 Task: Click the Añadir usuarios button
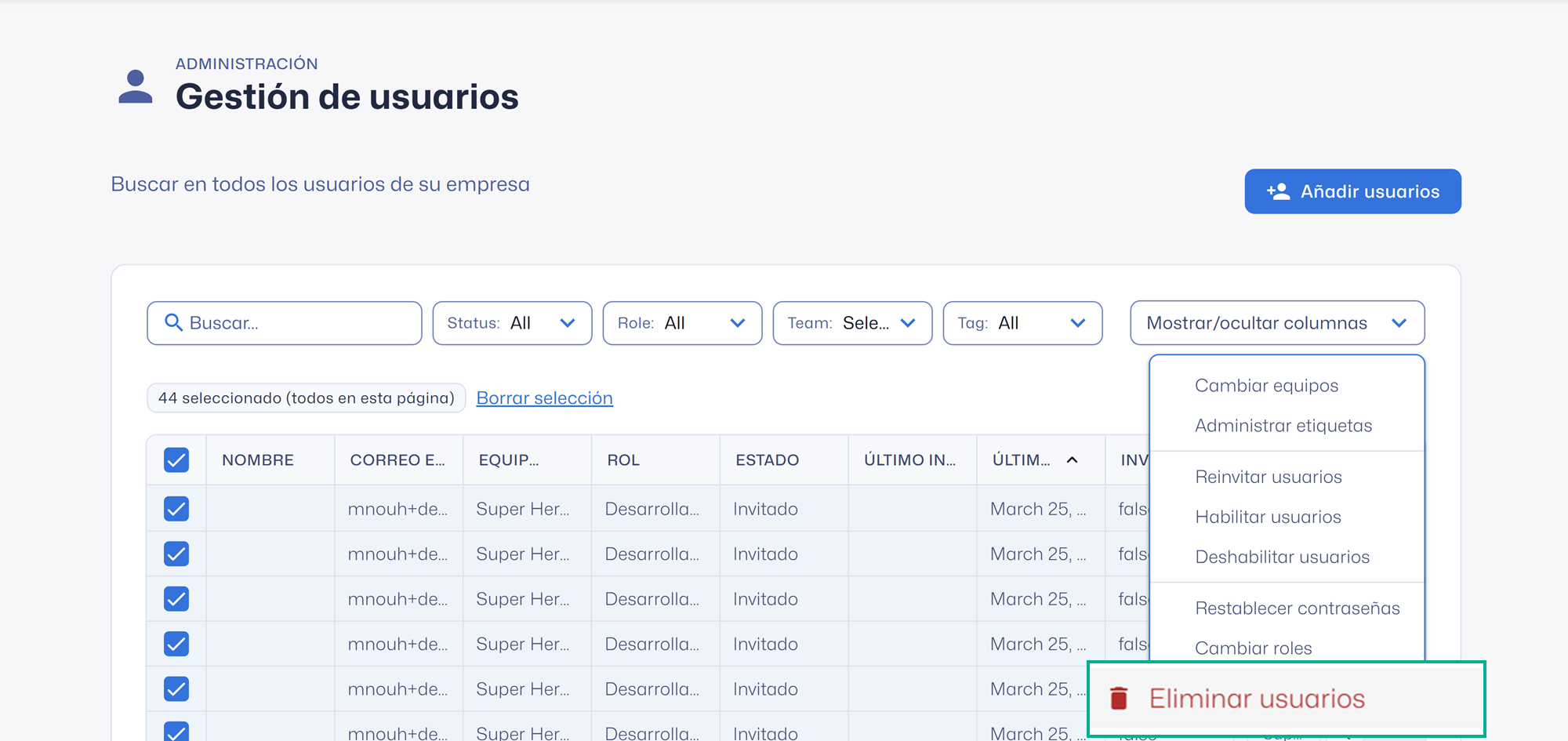click(1352, 191)
